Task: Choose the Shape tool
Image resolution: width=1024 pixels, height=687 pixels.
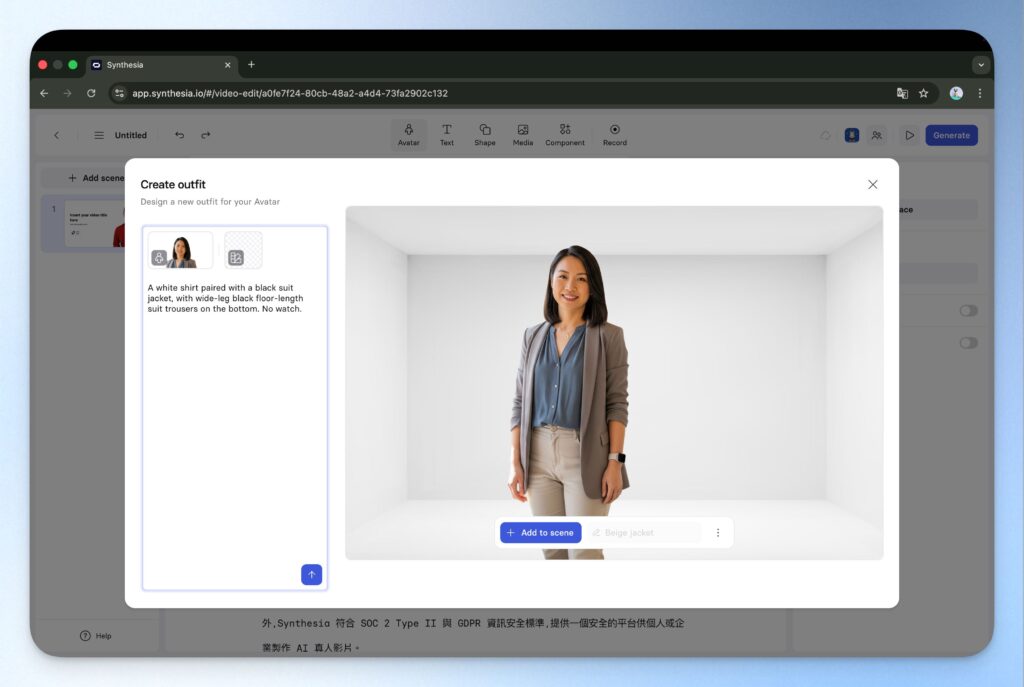Action: [485, 135]
